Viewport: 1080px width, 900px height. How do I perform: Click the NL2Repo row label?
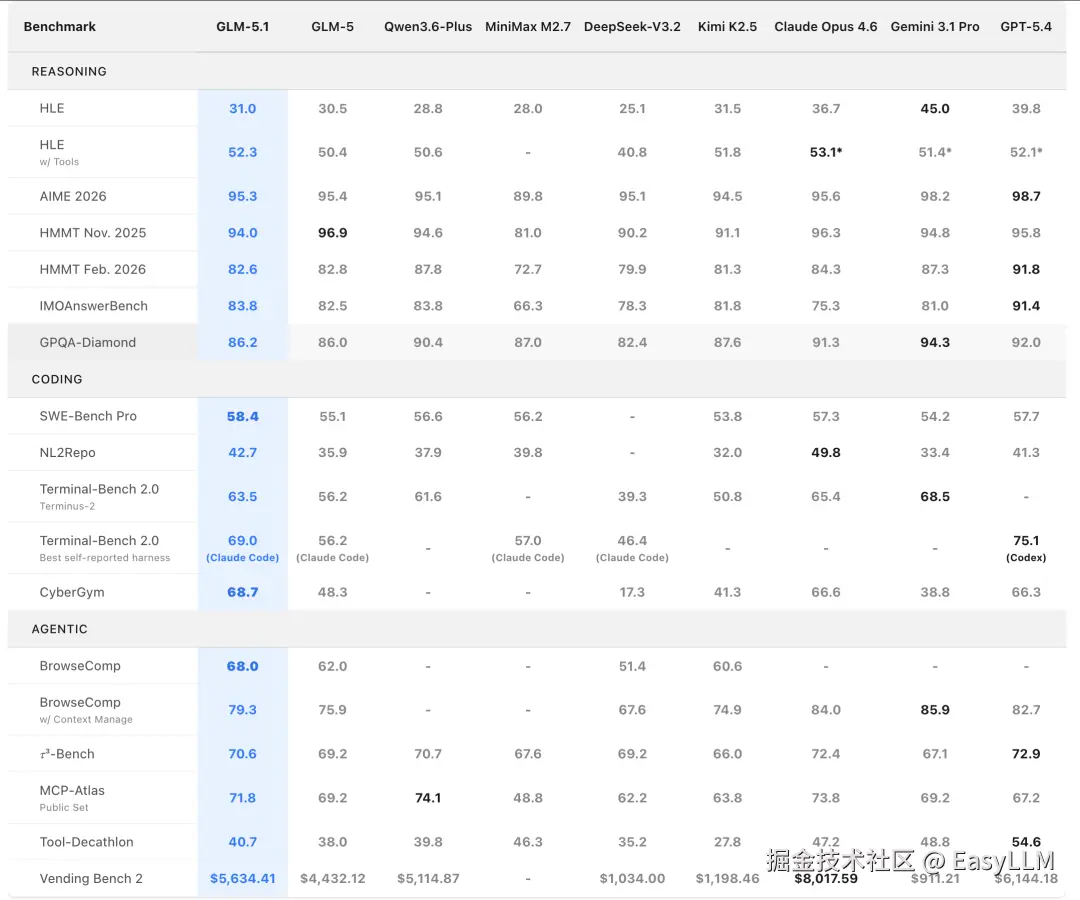(68, 452)
